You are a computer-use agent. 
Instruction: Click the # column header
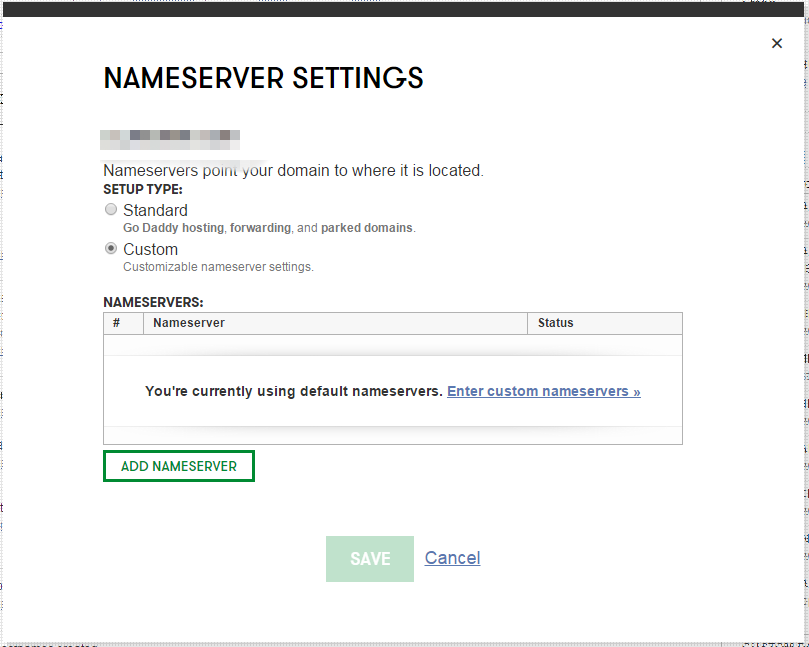pos(117,323)
